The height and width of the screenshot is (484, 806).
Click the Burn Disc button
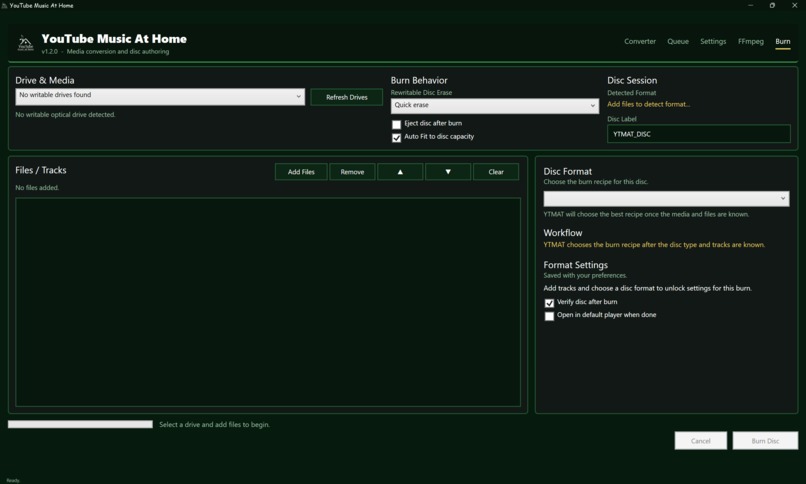tap(765, 441)
